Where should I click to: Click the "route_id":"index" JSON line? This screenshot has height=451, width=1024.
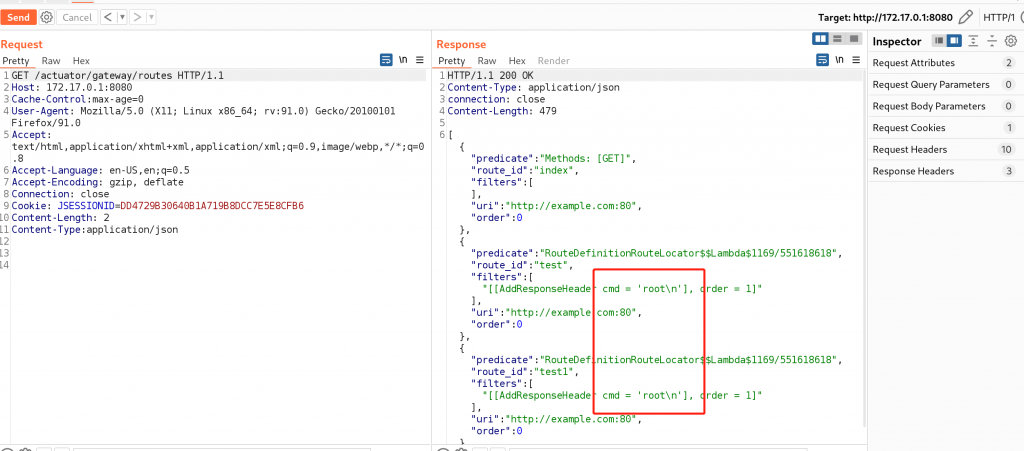pos(526,170)
